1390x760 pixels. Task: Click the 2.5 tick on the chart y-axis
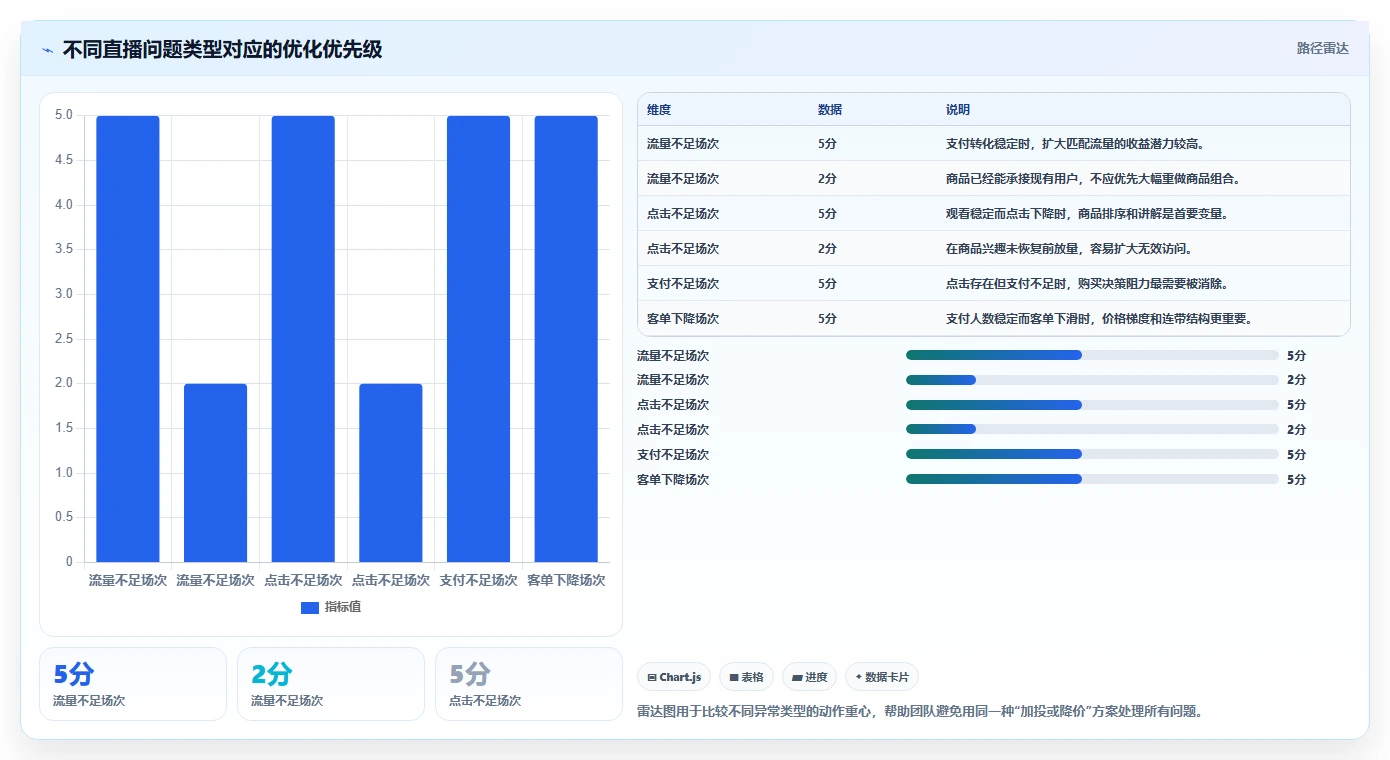[x=64, y=339]
